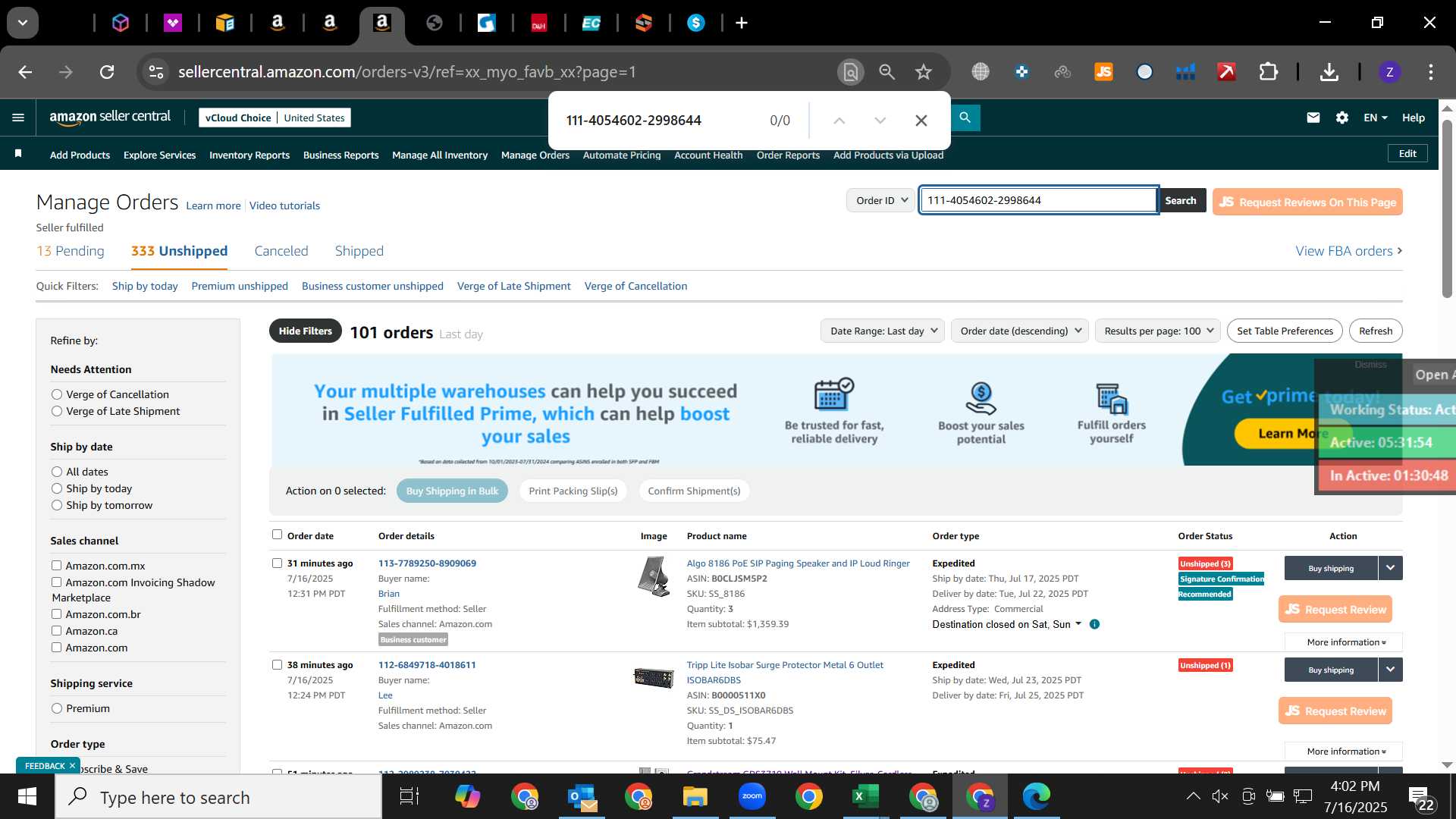This screenshot has height=819, width=1456.
Task: Open browser zoom magnifier icon
Action: (x=886, y=72)
